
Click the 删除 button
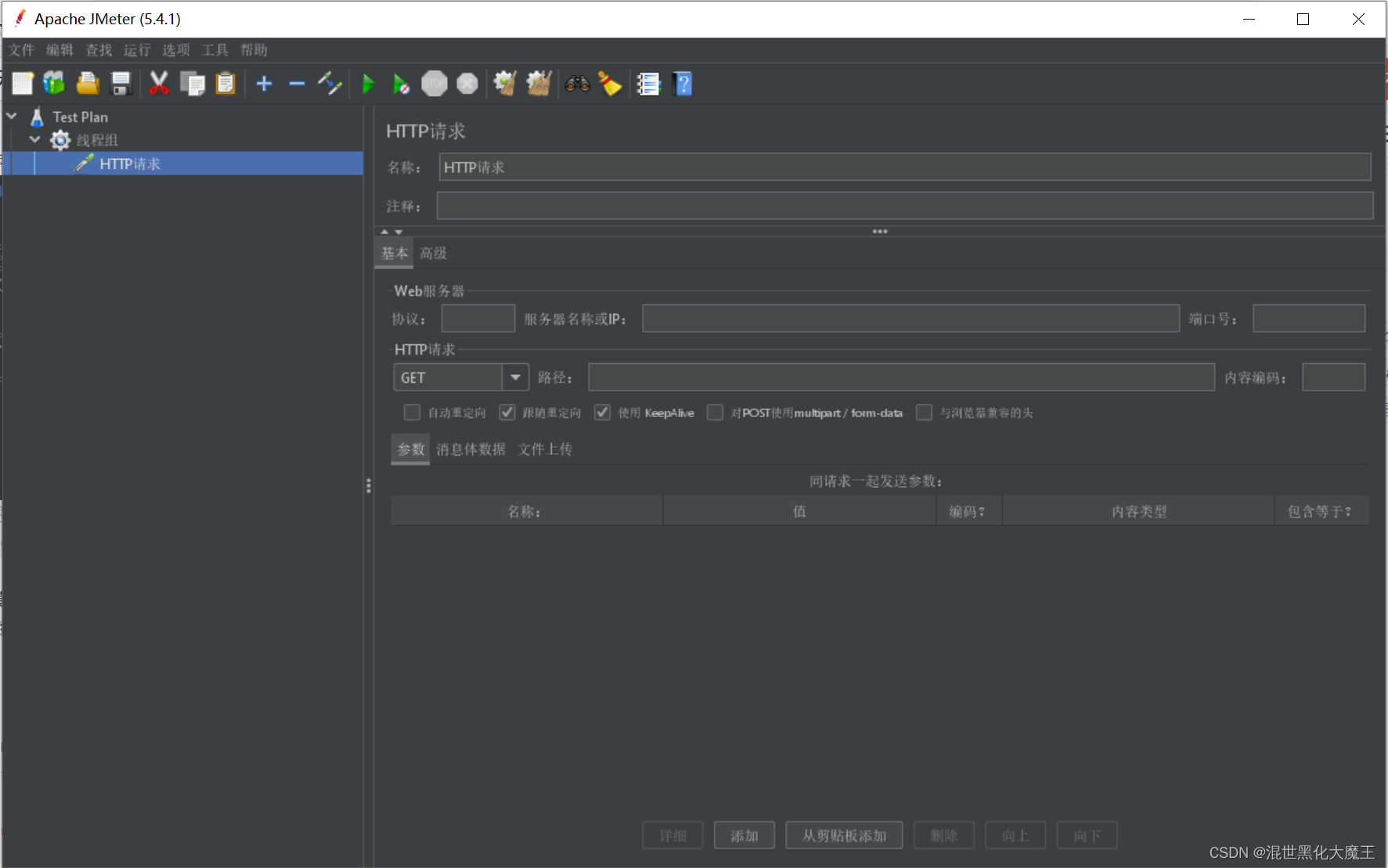point(944,836)
